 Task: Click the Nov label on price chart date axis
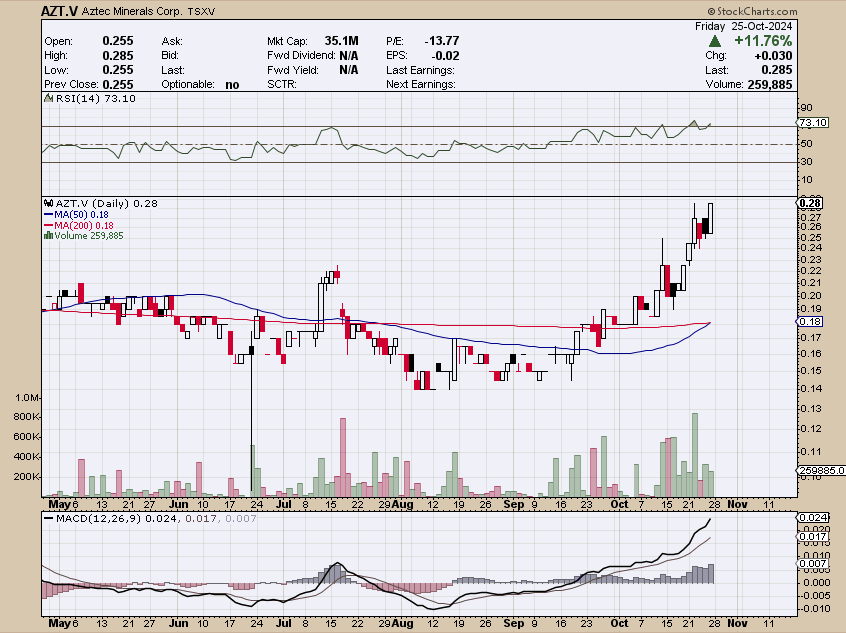point(737,505)
